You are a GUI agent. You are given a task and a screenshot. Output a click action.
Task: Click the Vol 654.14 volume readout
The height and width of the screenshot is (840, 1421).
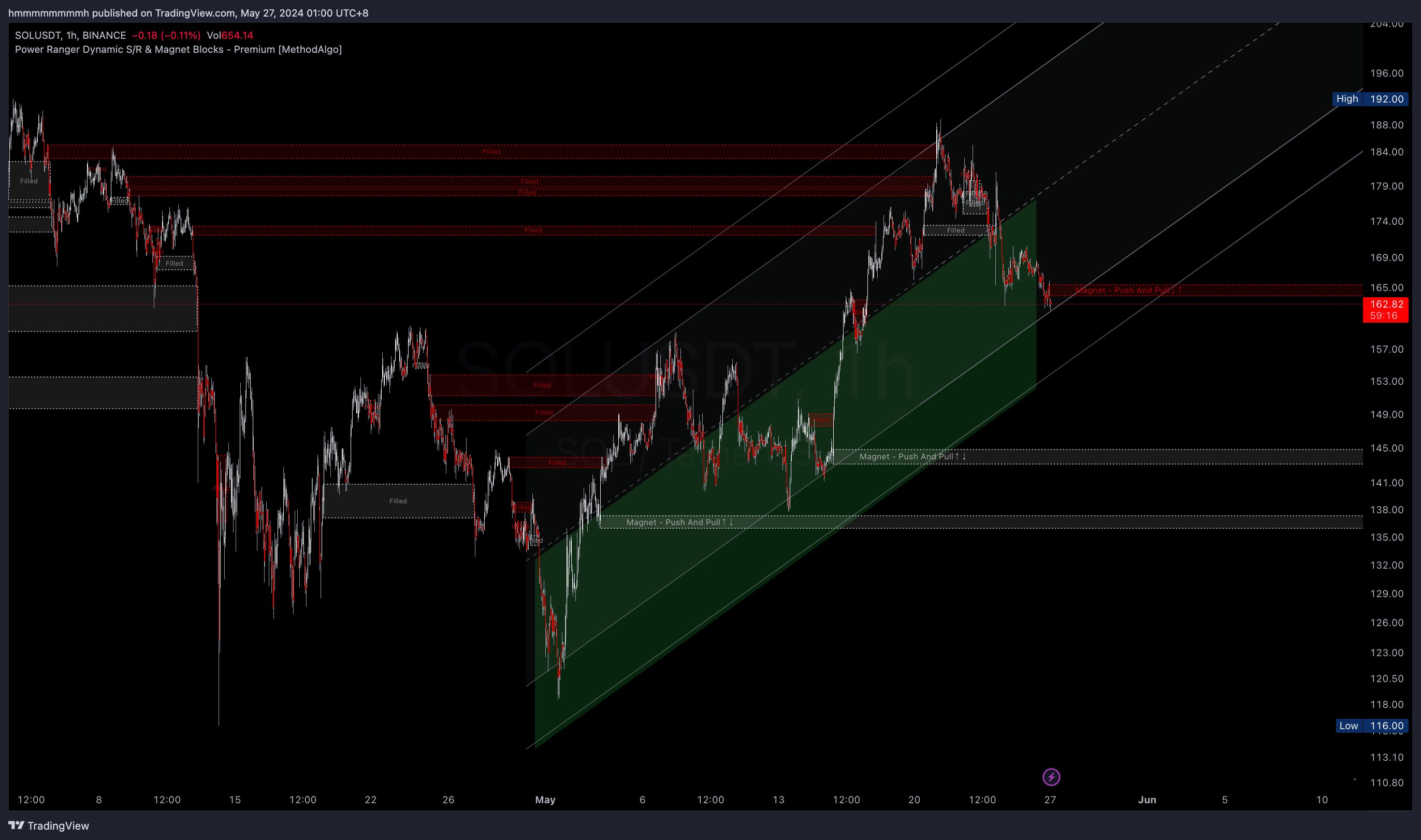[230, 35]
